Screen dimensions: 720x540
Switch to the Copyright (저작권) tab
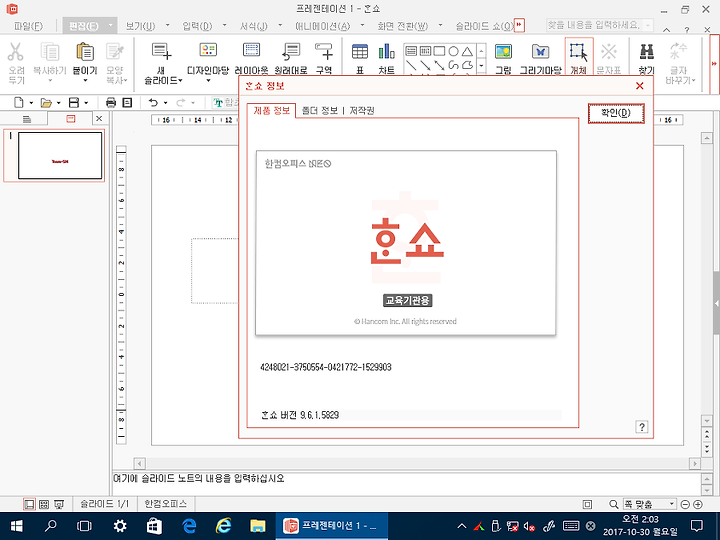click(362, 111)
